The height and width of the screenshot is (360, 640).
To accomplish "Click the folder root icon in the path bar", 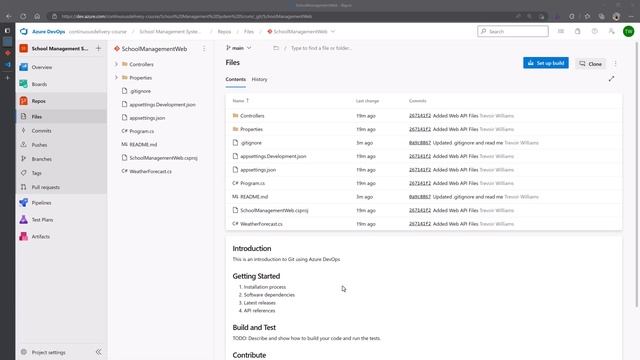I will coord(276,48).
